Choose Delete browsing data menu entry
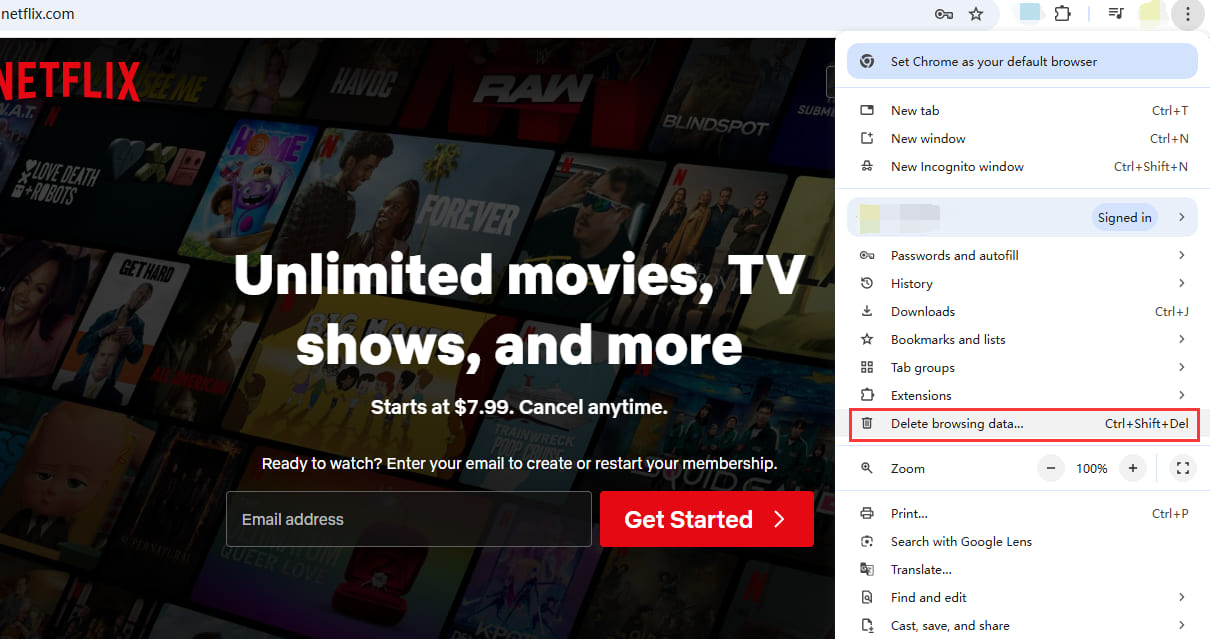Viewport: 1210px width, 639px height. click(1022, 424)
